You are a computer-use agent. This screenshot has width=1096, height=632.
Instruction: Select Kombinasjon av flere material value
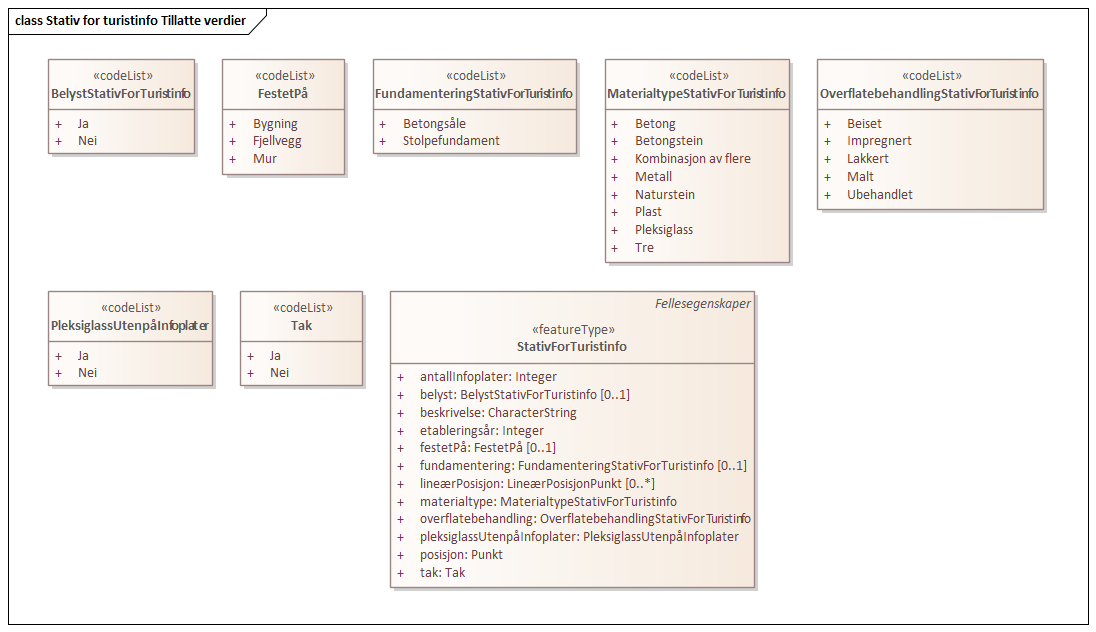coord(692,159)
